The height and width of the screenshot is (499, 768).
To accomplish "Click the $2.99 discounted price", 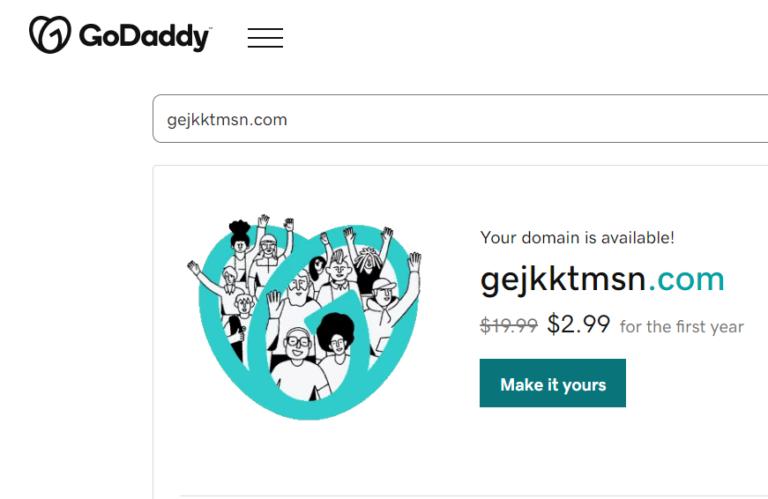I will 578,325.
